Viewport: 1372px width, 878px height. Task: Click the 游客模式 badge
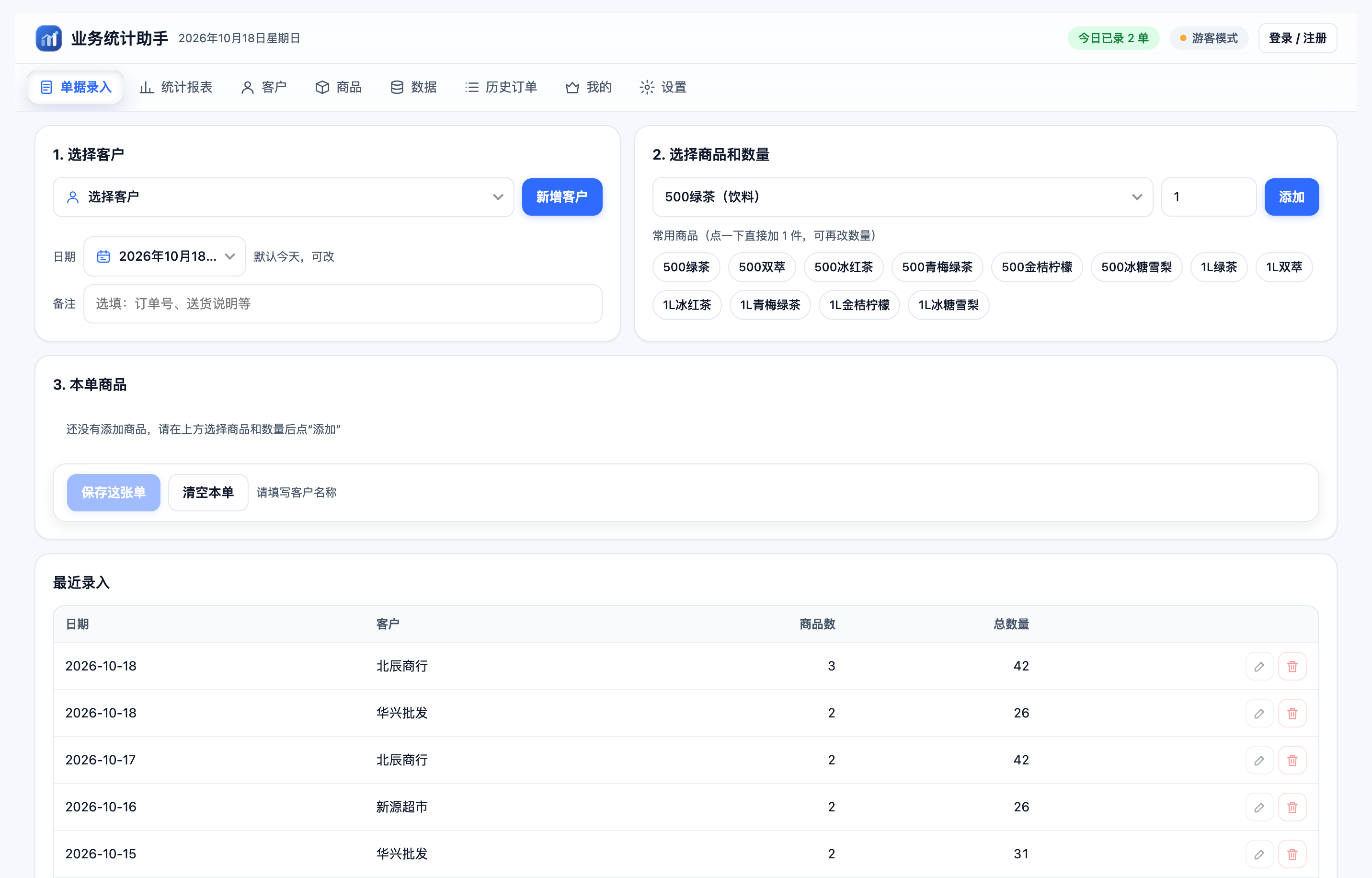click(1209, 38)
